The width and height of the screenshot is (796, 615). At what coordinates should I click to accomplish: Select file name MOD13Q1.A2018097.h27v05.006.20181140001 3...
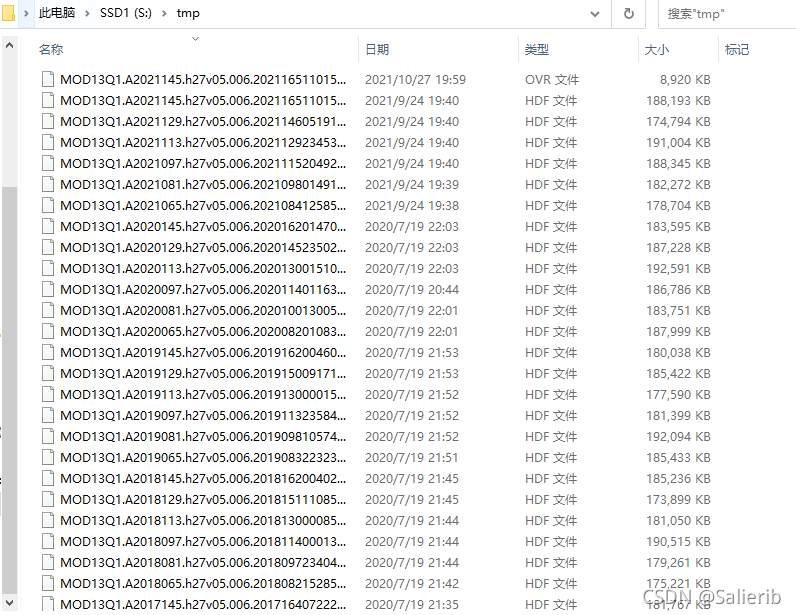point(203,541)
